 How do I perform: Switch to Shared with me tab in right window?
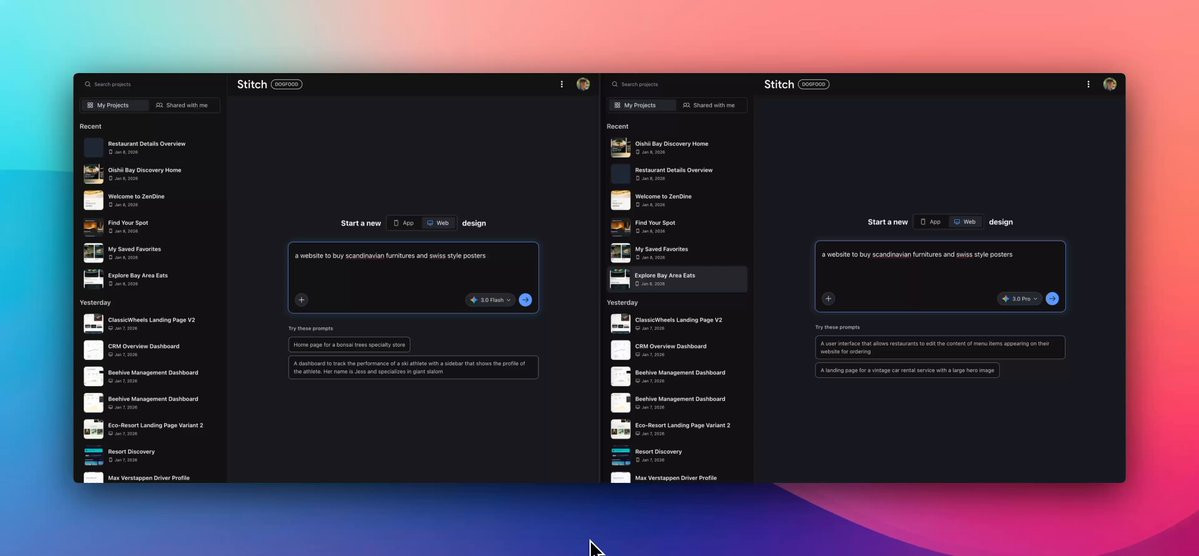point(710,106)
